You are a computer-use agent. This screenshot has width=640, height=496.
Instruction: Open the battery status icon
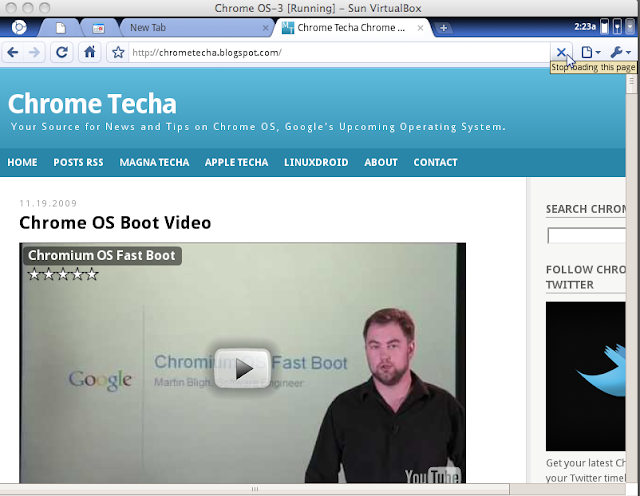tap(604, 27)
